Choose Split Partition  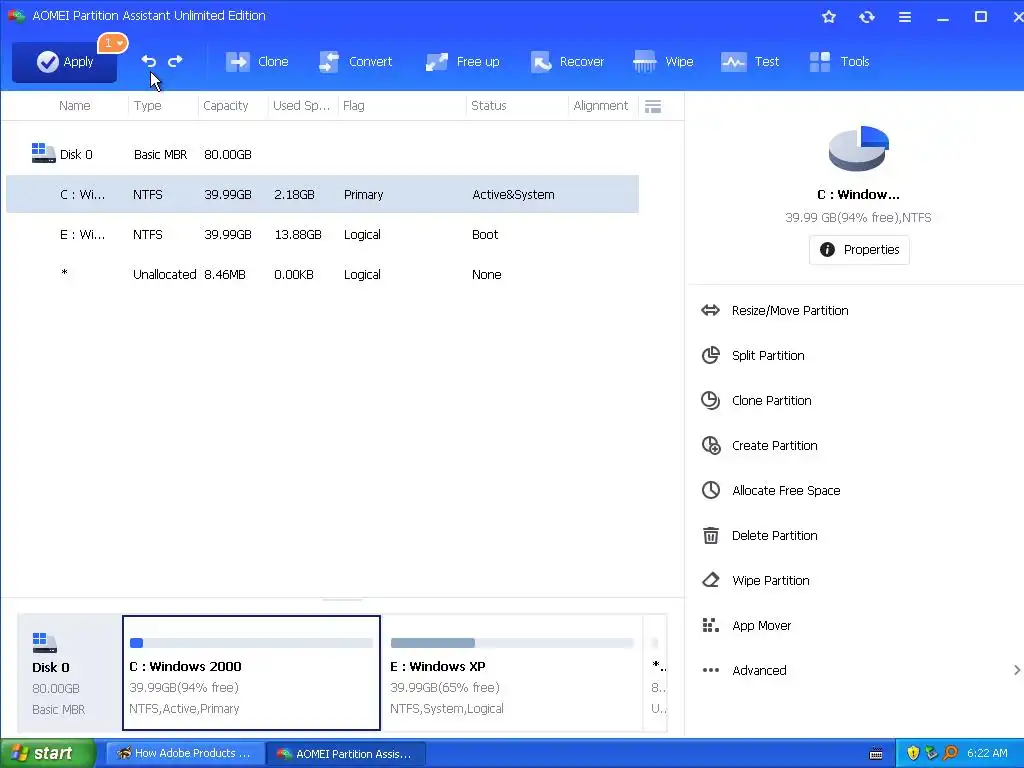point(768,356)
